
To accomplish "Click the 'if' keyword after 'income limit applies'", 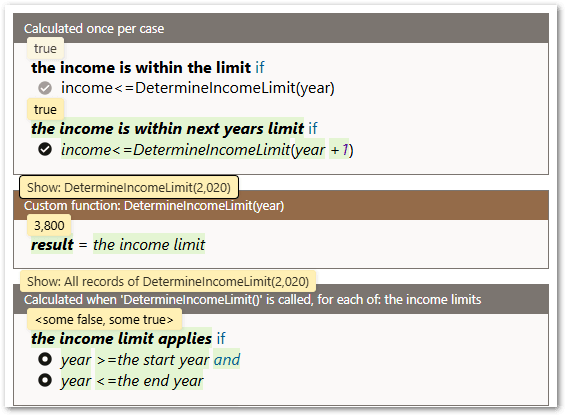I will pos(221,338).
